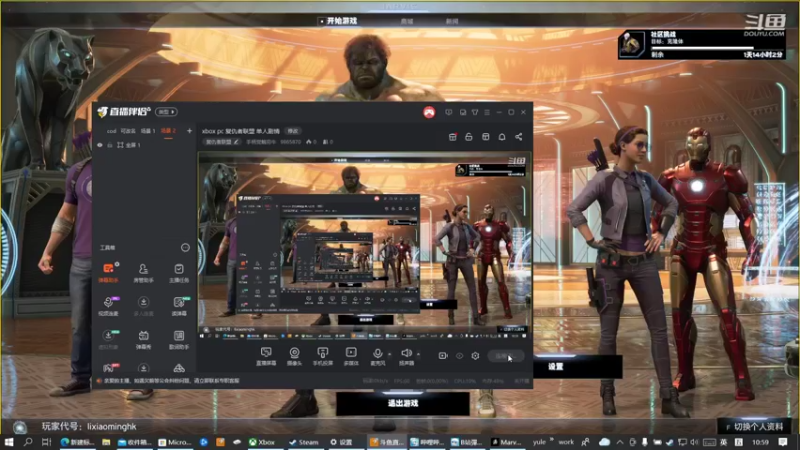Expand speaker volume arrow

pos(418,354)
